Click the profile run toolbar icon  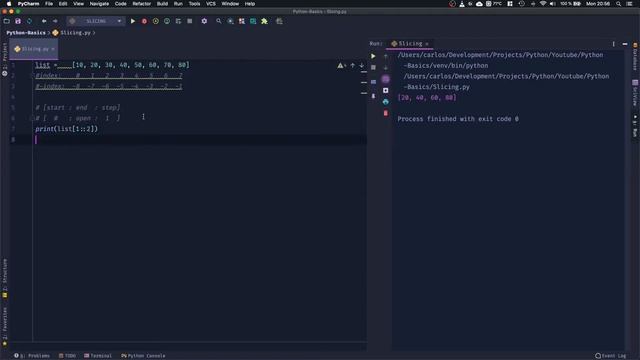coord(167,21)
